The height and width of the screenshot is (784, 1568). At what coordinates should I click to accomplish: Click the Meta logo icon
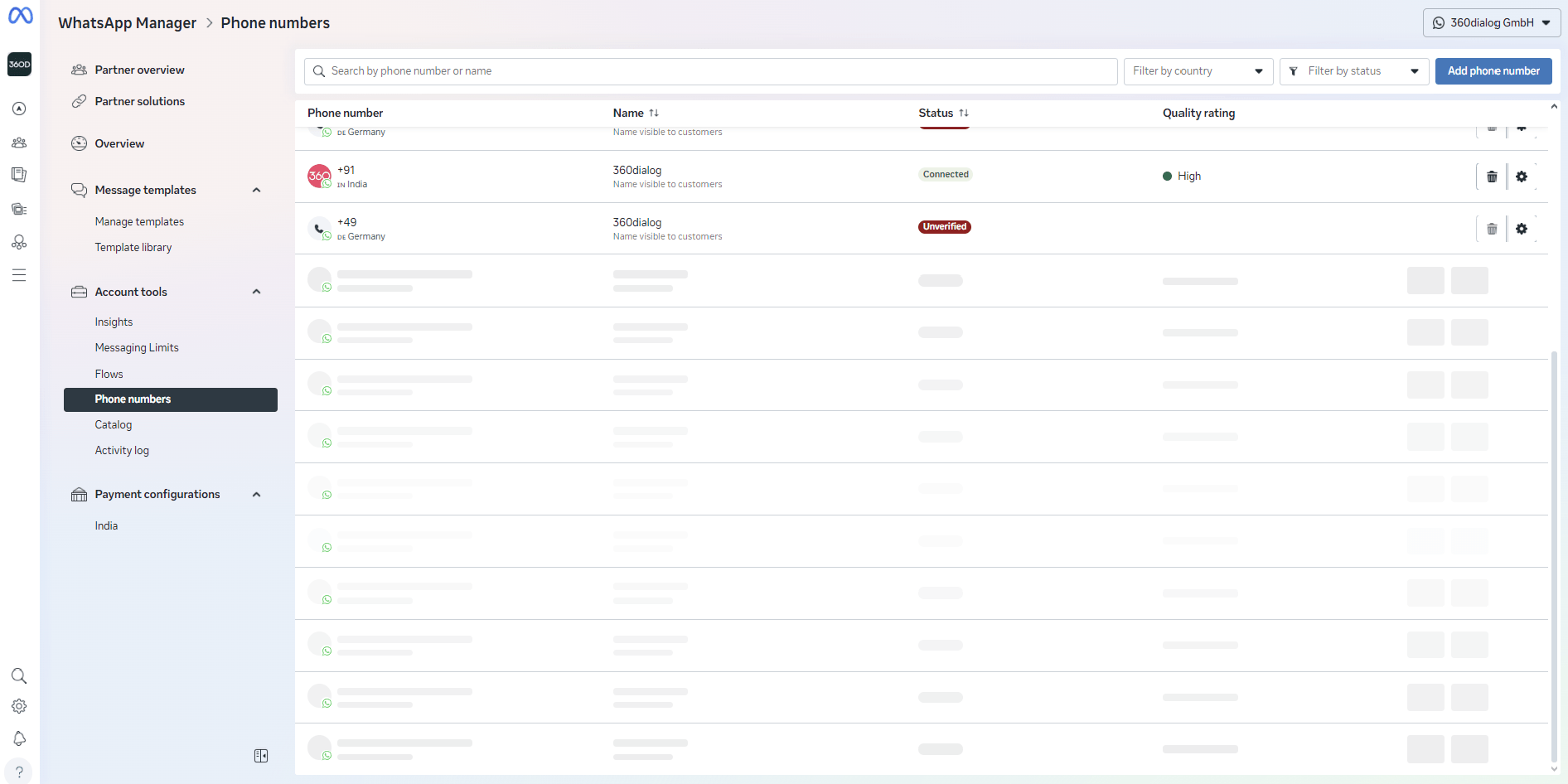point(20,16)
